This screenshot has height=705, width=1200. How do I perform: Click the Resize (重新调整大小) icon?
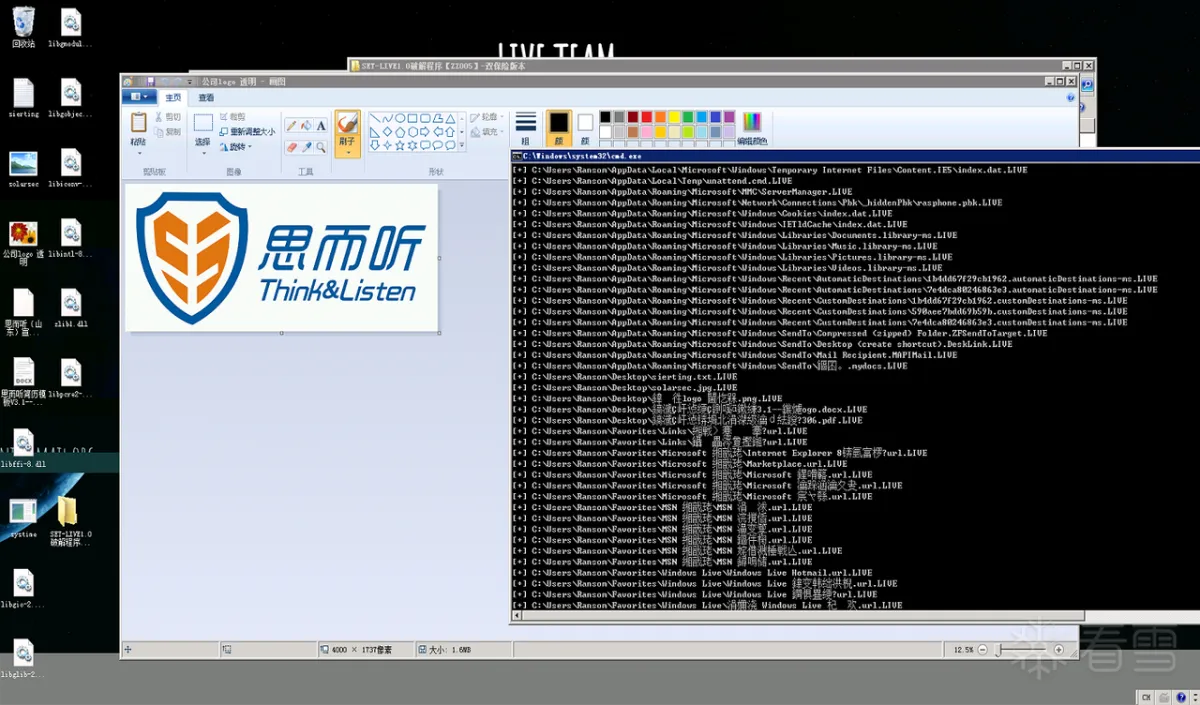point(223,131)
